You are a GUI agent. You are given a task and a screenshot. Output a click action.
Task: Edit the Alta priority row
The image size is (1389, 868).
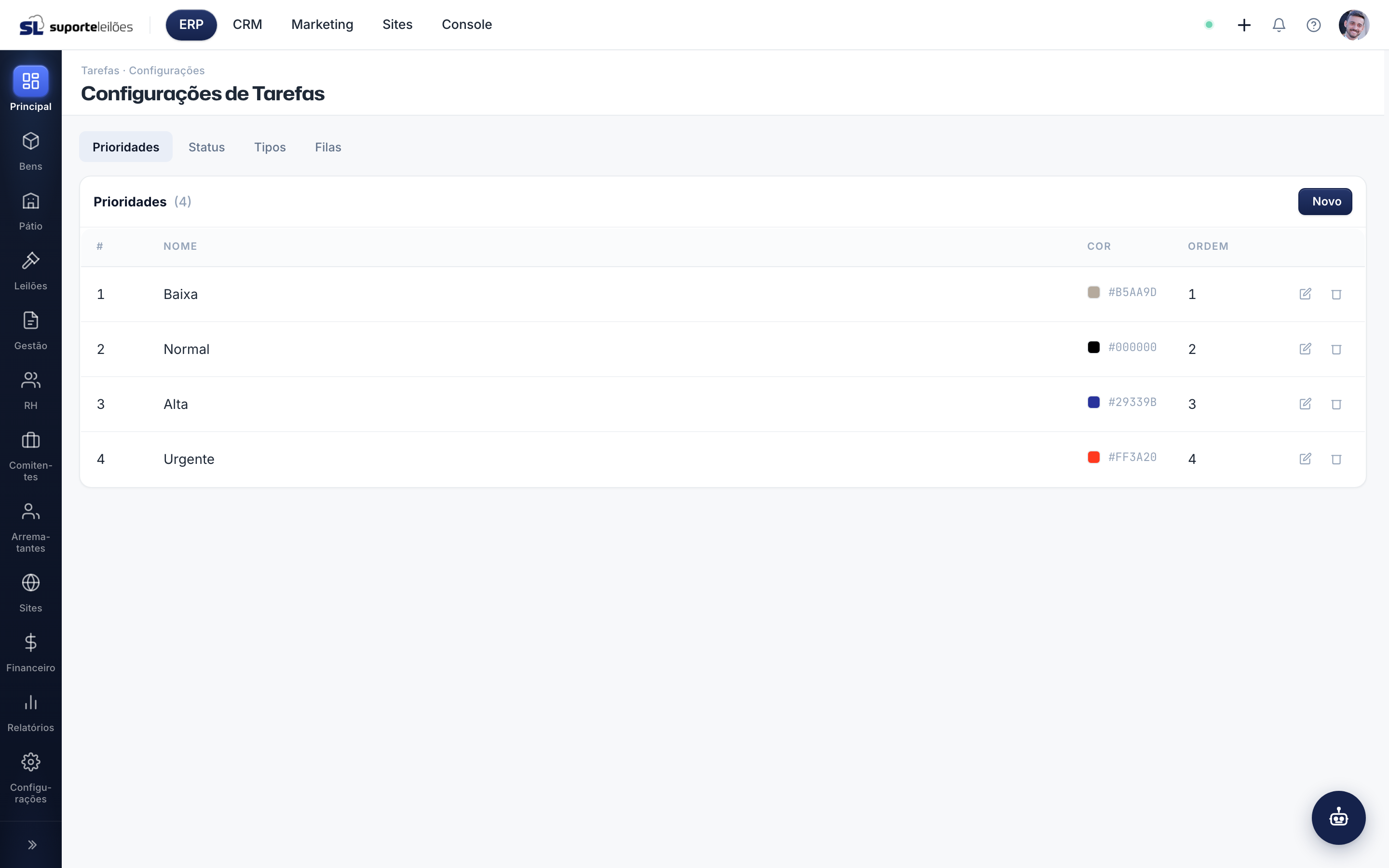click(1305, 404)
